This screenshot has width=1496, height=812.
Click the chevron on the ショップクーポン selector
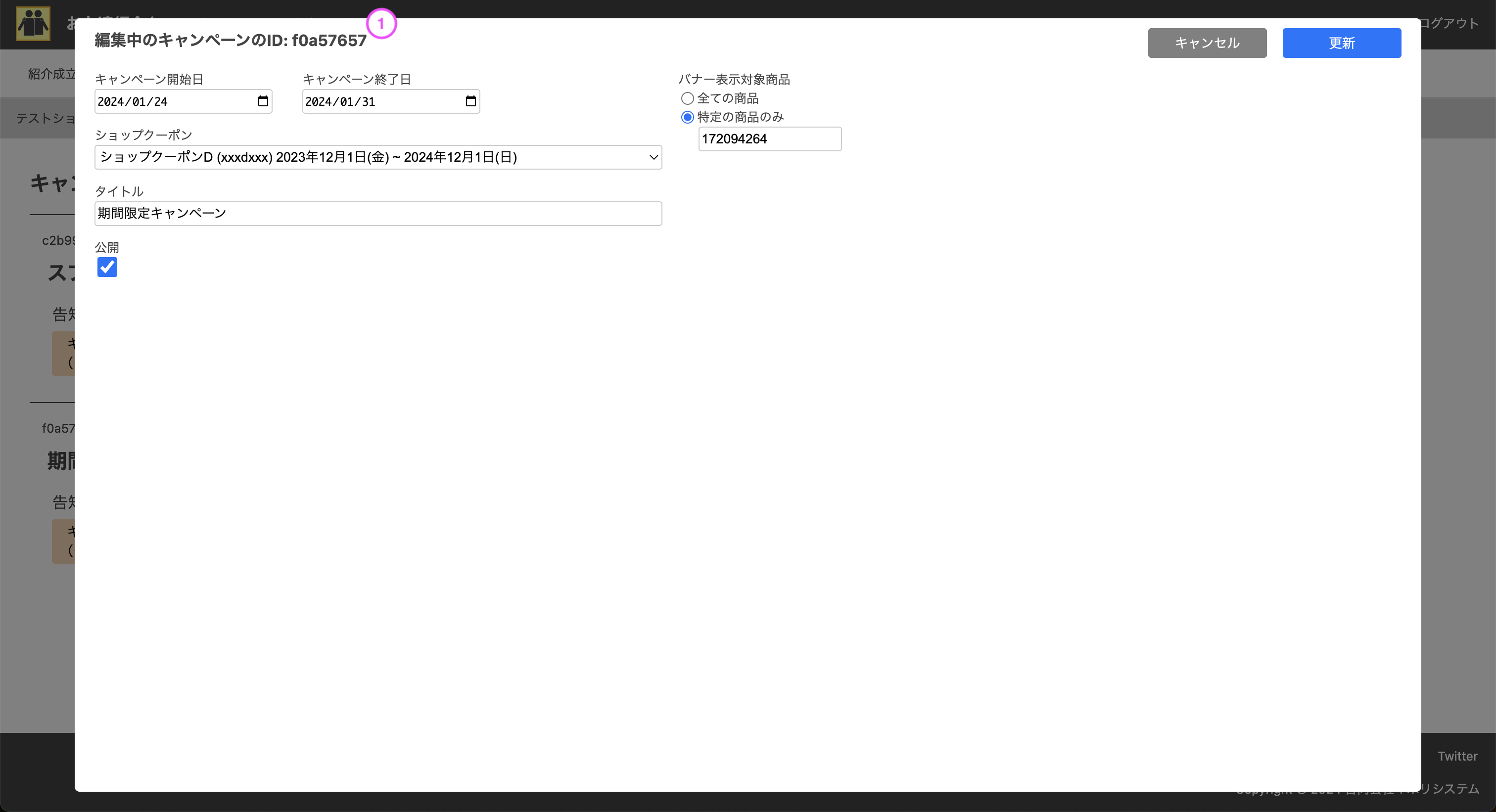[653, 157]
